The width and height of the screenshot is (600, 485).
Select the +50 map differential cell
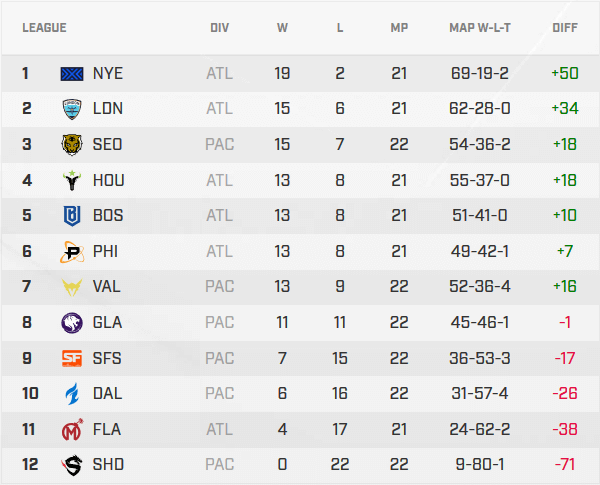[564, 73]
